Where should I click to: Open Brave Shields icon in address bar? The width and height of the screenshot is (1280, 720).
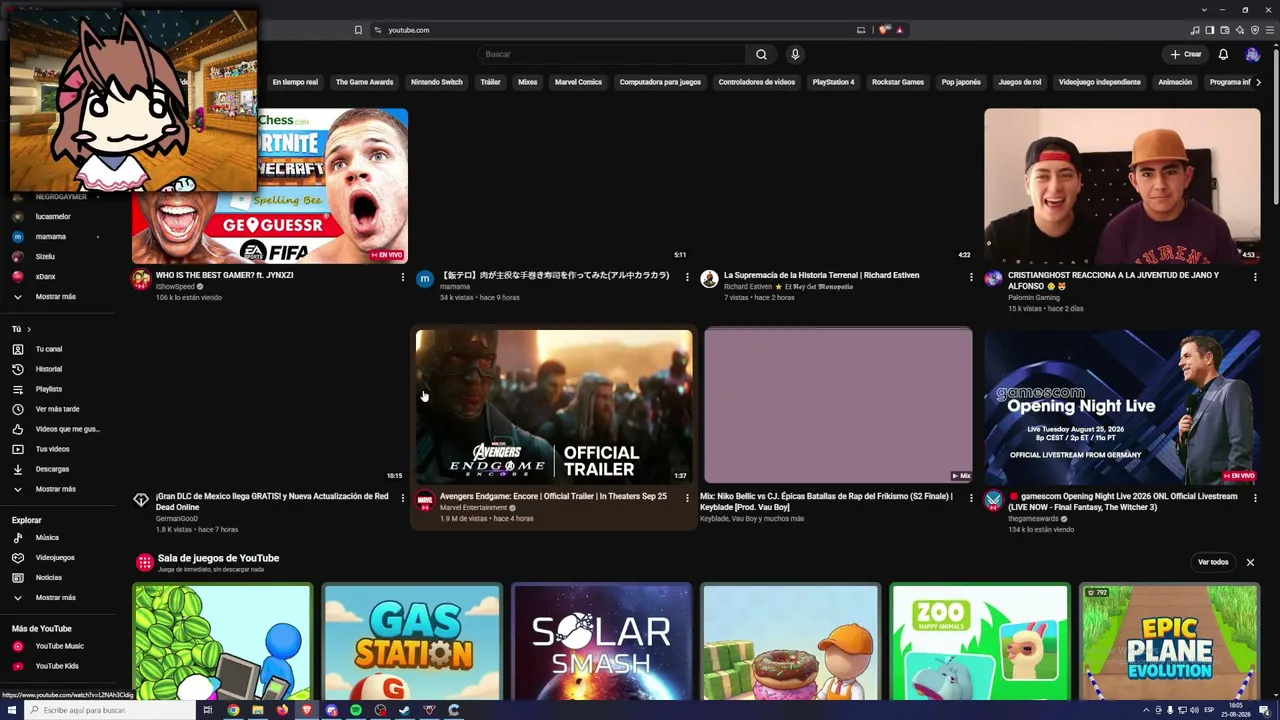885,30
